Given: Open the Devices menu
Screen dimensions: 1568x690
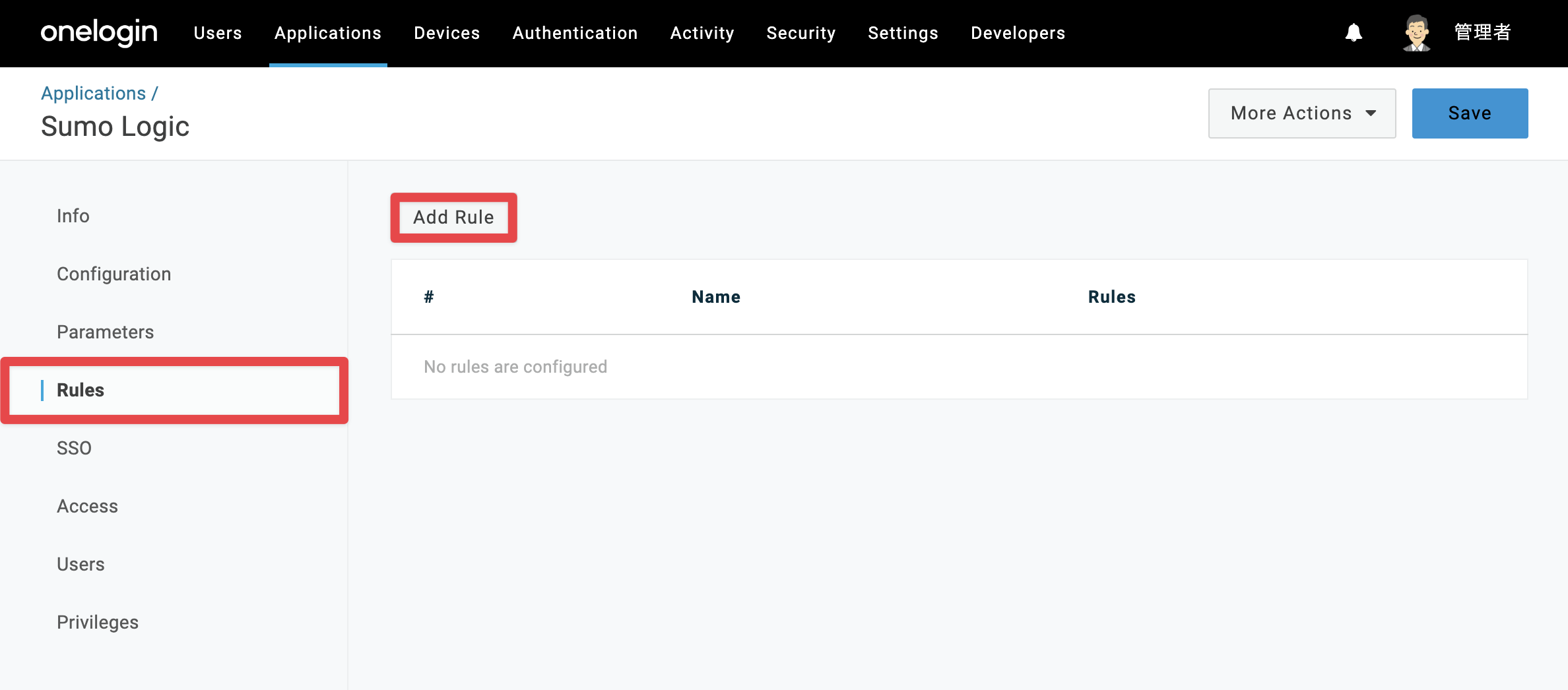Looking at the screenshot, I should (x=447, y=33).
